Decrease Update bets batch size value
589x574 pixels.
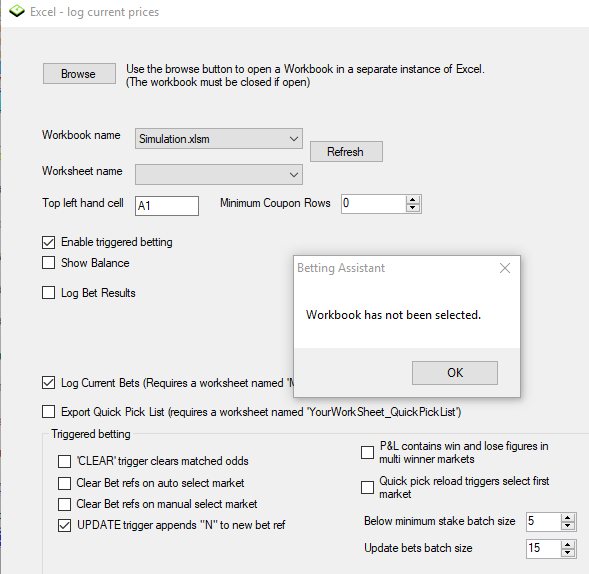[568, 553]
